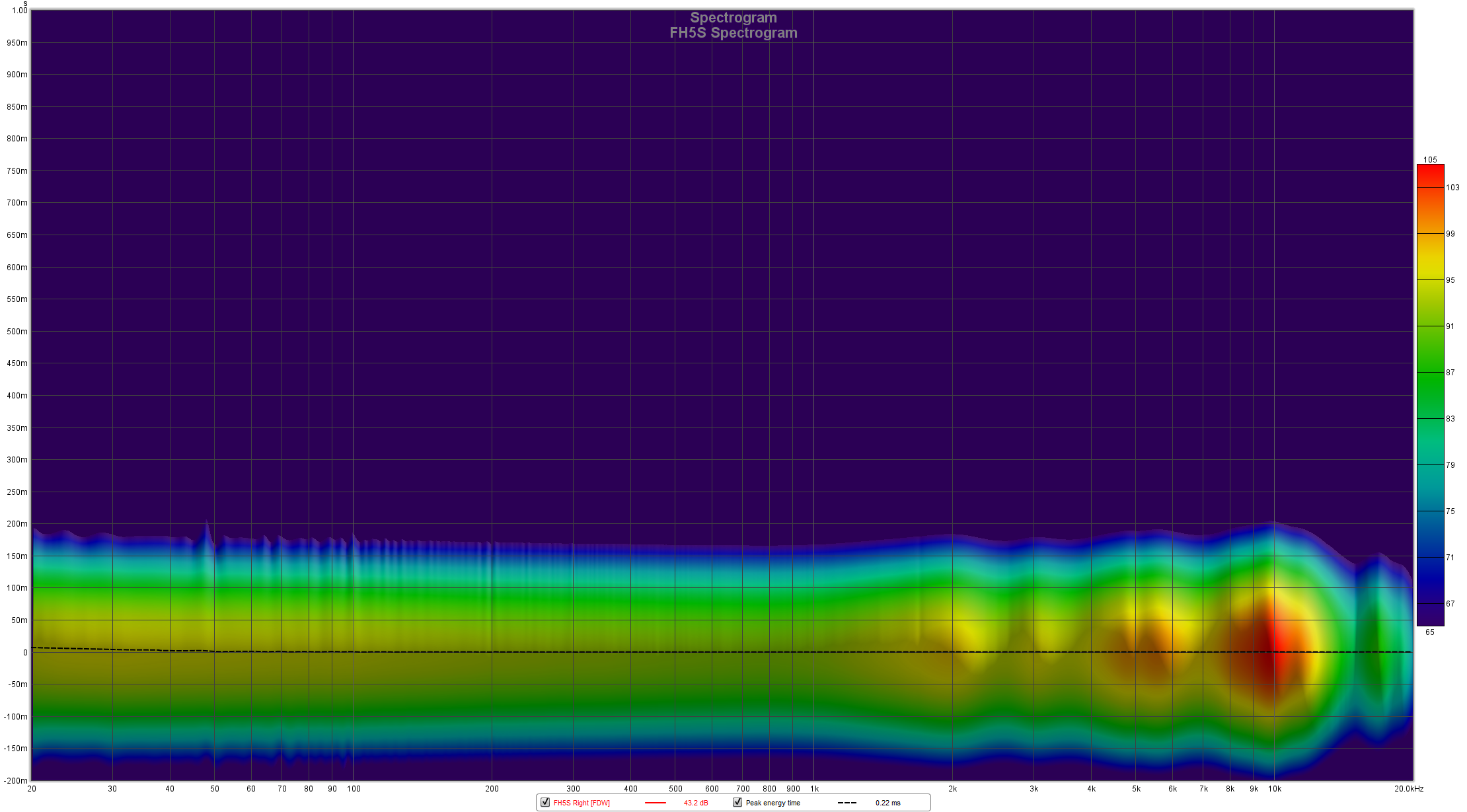Click the -200m time axis label
The width and height of the screenshot is (1467, 812).
17,781
